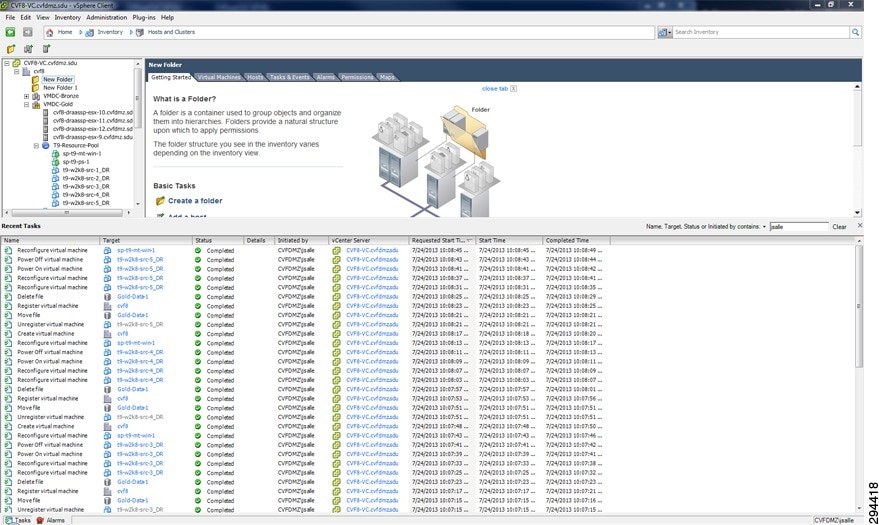The width and height of the screenshot is (879, 525).
Task: Click the New Folder 1 folder icon
Action: tap(35, 88)
